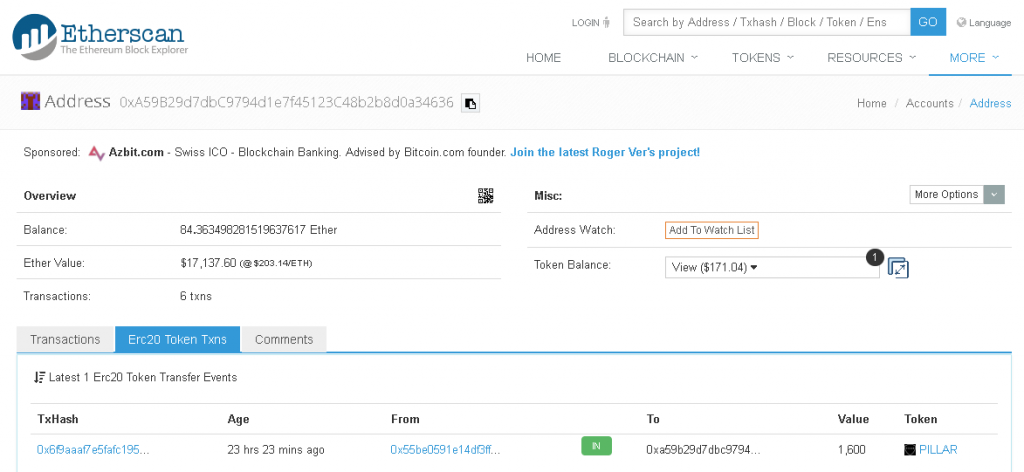Click Add To Watch List button
1024x472 pixels.
(712, 230)
